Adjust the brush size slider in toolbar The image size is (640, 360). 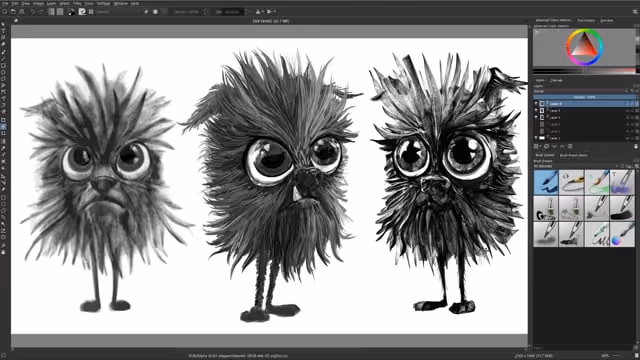click(230, 12)
